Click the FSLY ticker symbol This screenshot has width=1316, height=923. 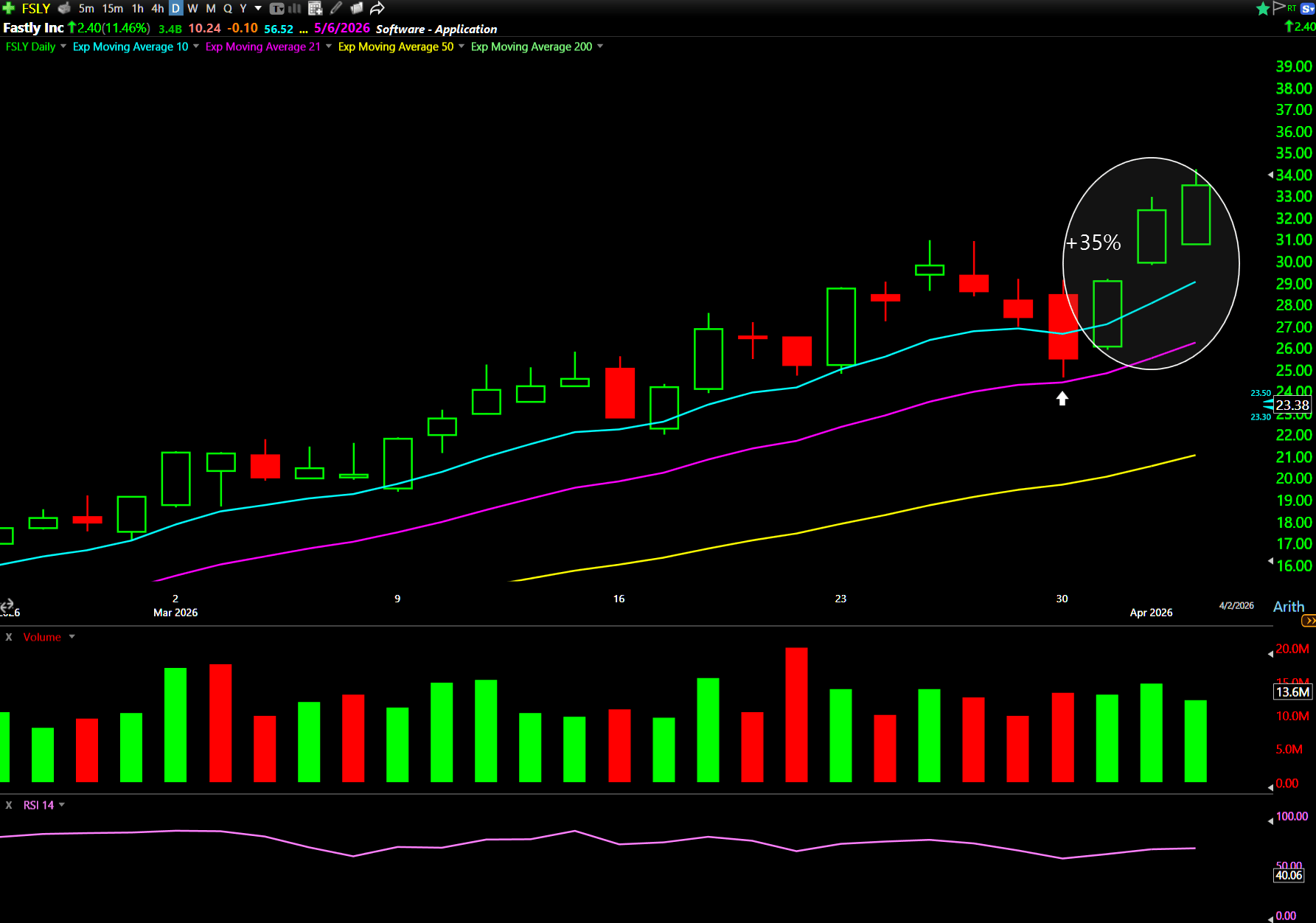[x=35, y=8]
